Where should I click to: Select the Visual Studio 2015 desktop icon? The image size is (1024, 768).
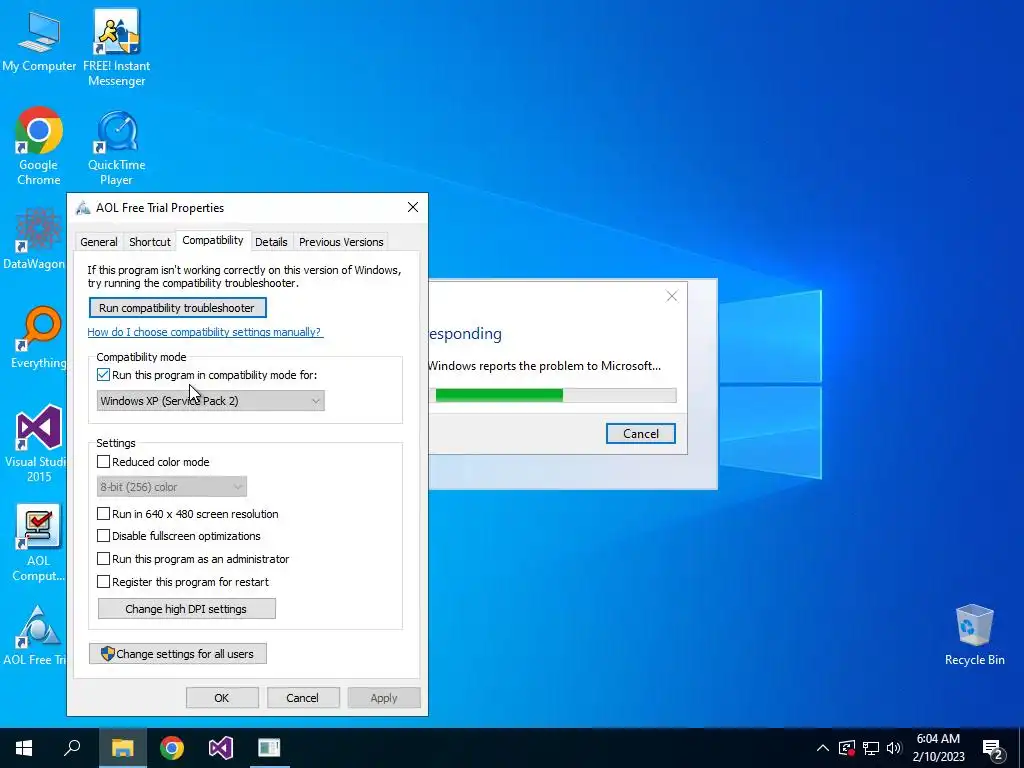click(x=37, y=444)
